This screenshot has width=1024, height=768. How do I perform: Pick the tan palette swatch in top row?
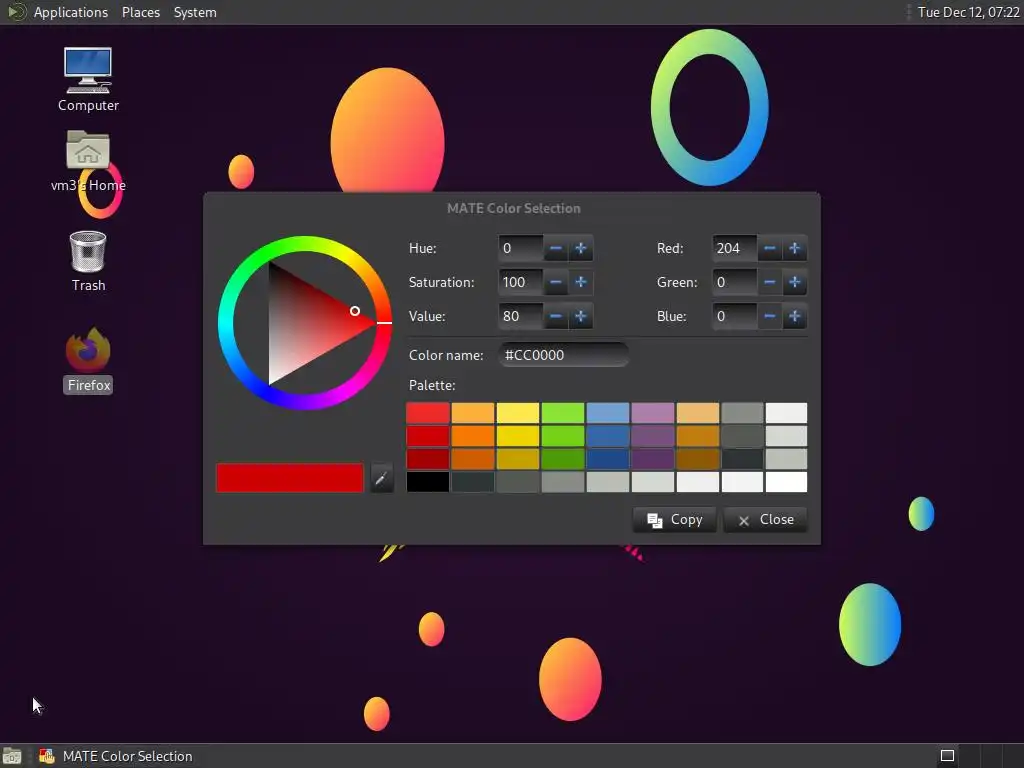pyautogui.click(x=697, y=413)
